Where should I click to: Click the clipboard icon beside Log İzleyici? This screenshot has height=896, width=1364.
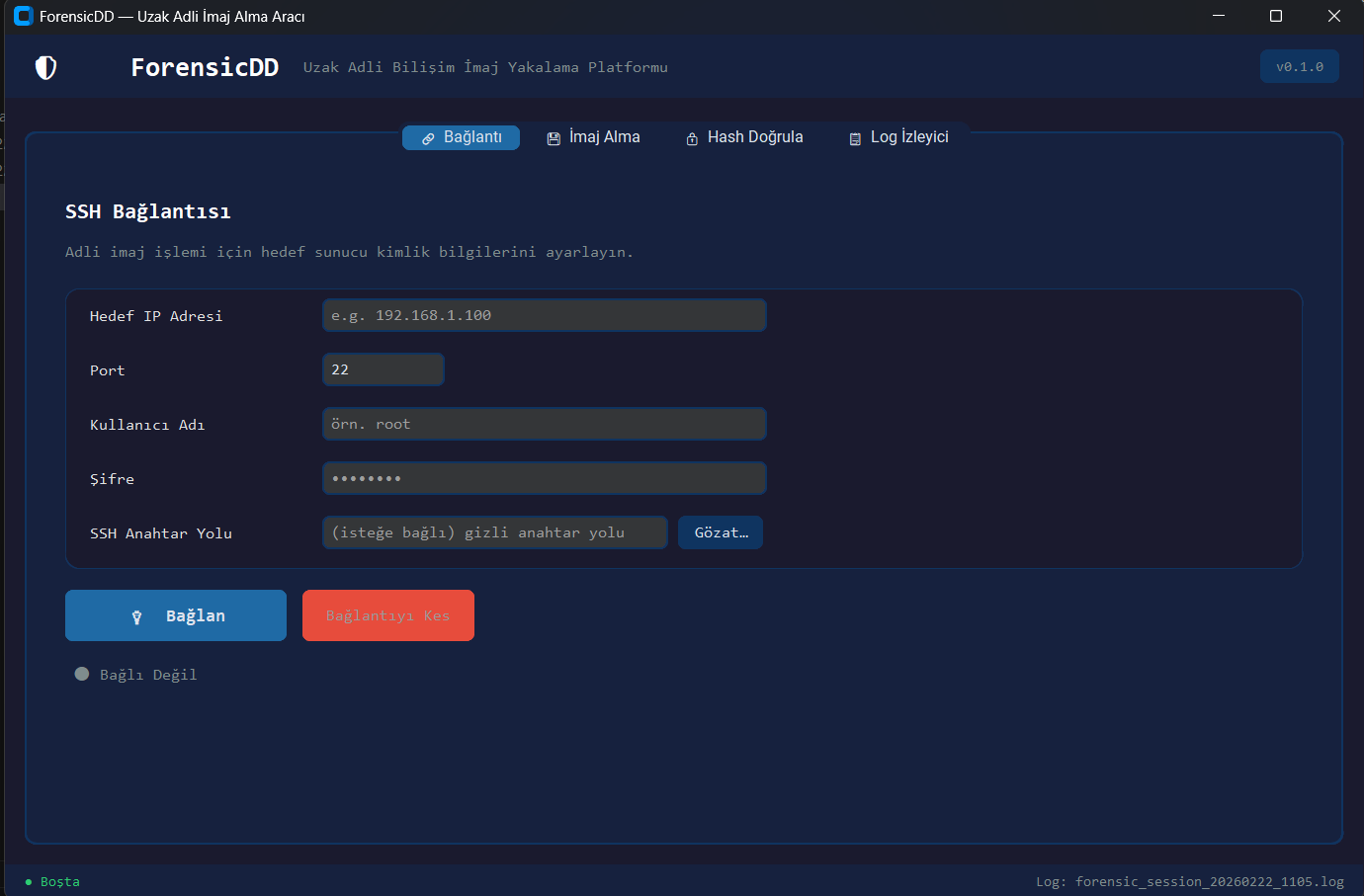point(855,138)
